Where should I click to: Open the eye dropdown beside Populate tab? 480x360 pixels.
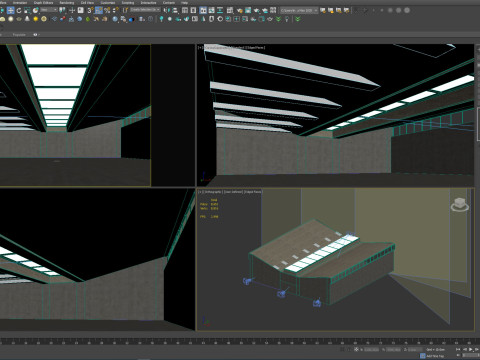coord(35,35)
